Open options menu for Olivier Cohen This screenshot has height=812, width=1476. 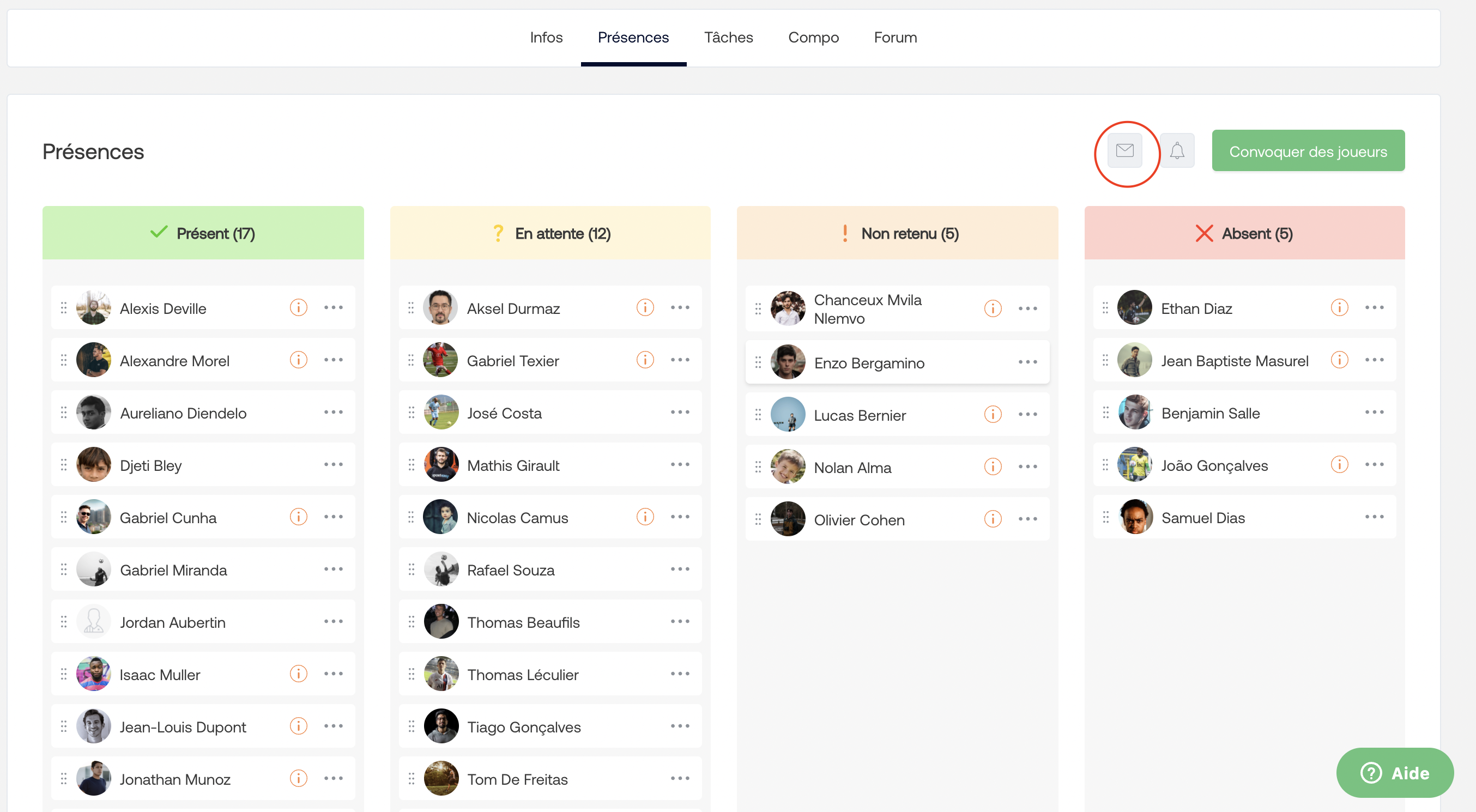point(1028,519)
